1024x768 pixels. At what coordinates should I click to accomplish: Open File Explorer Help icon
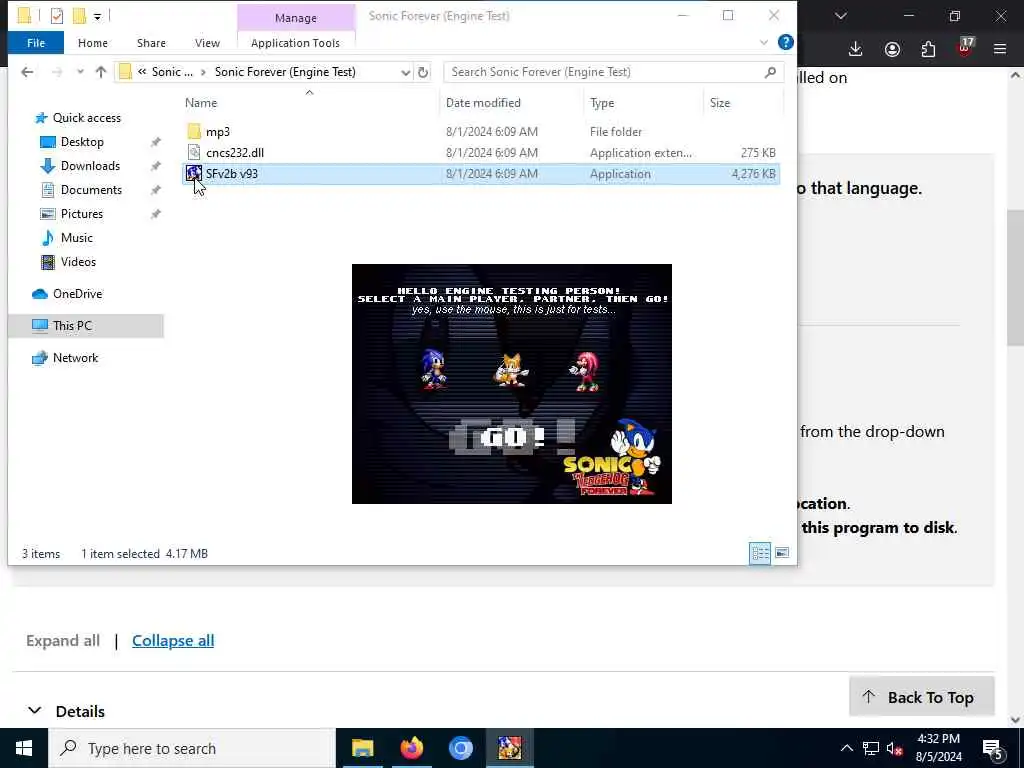pos(786,42)
